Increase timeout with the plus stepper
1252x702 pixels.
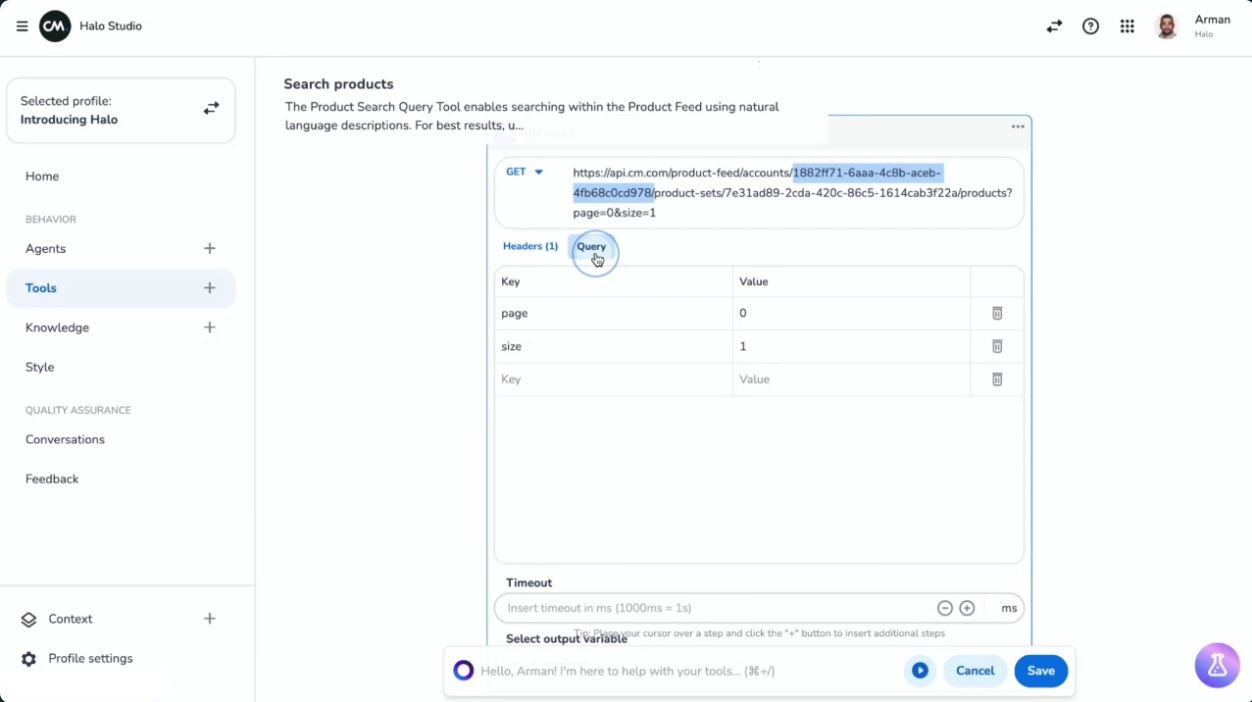point(967,608)
